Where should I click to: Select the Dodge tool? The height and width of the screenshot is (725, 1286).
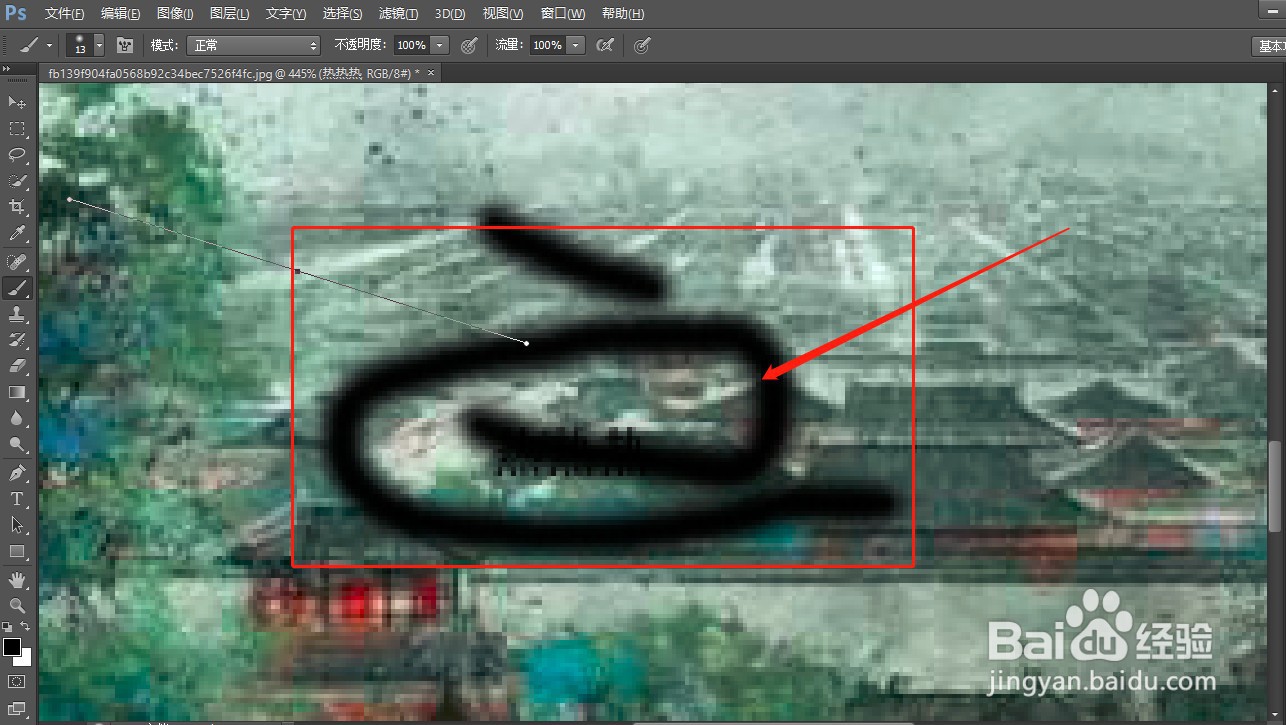pos(17,444)
